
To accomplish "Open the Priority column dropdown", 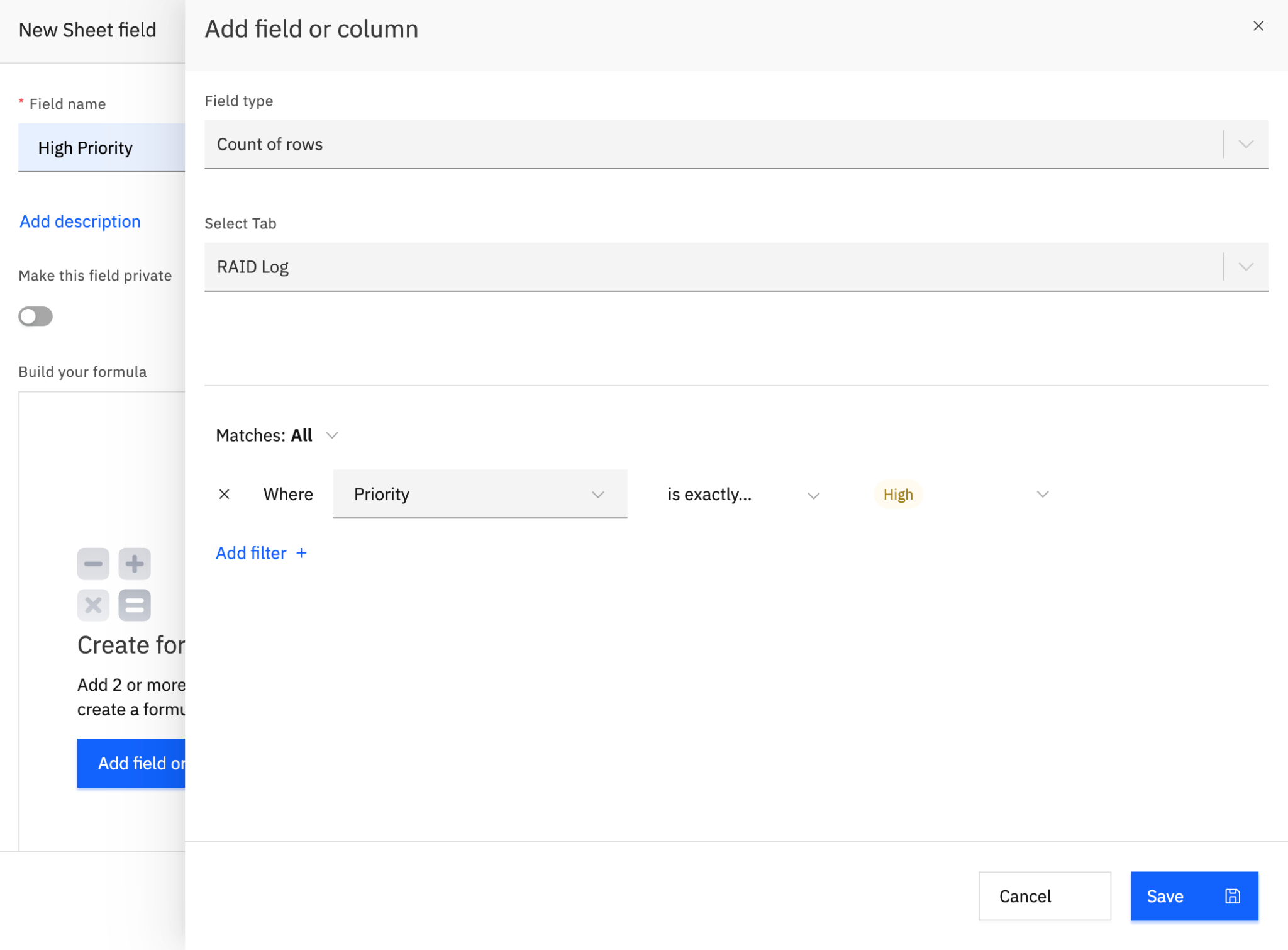I will click(479, 494).
